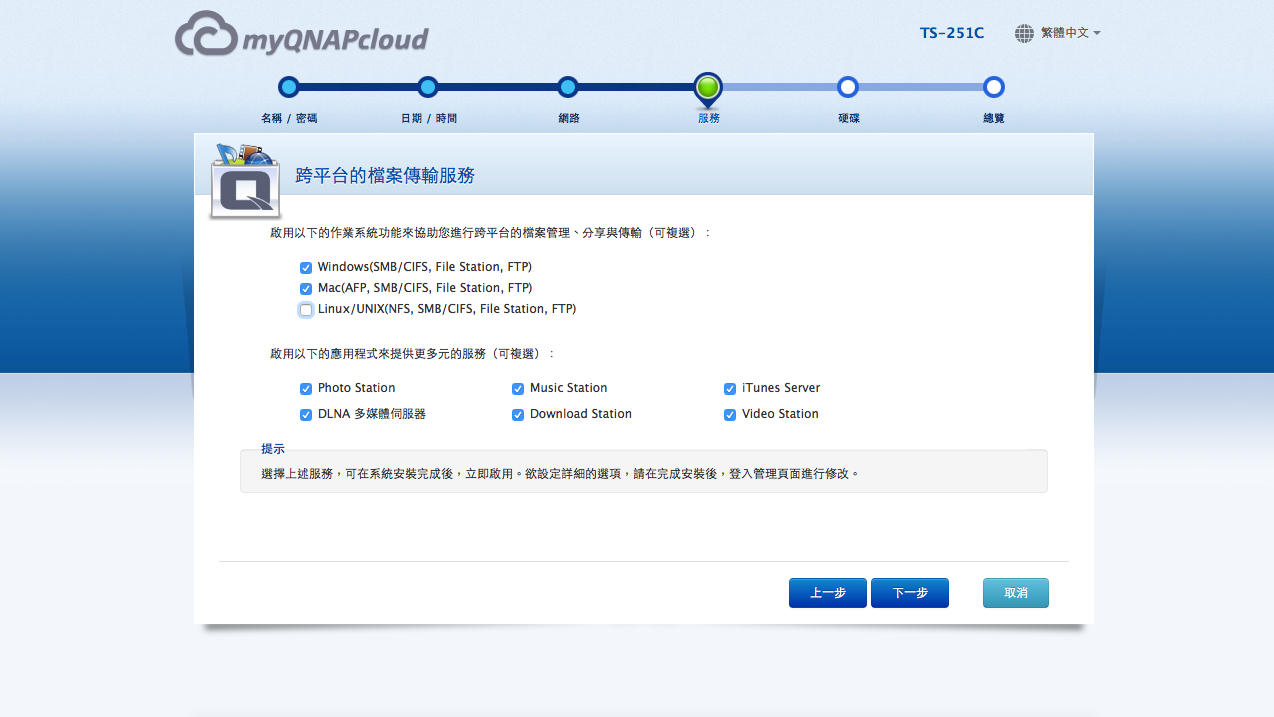1274x717 pixels.
Task: Click the 提示 hint label
Action: click(x=273, y=449)
